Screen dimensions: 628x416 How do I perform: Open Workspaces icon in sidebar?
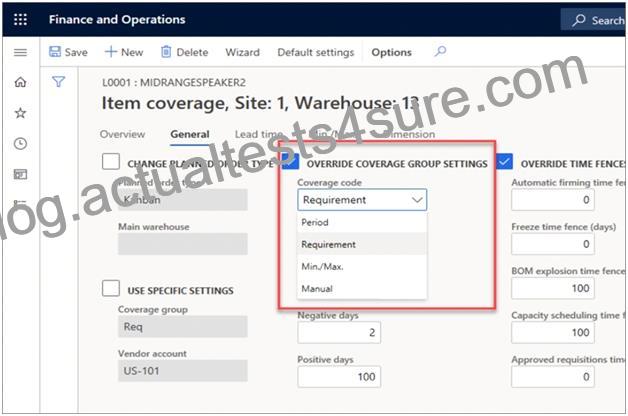point(20,174)
